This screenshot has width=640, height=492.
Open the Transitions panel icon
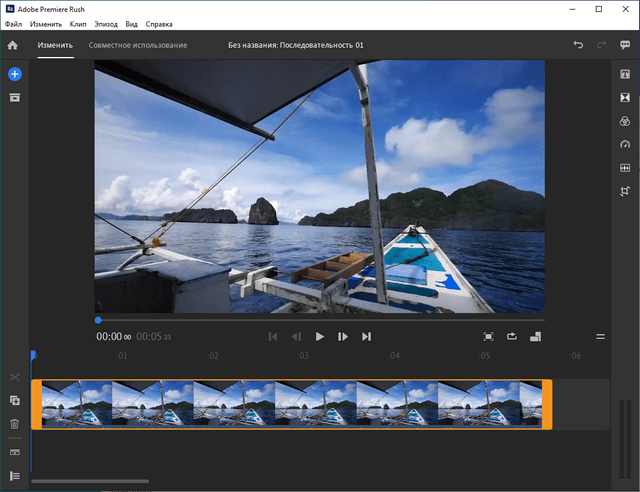click(x=624, y=97)
